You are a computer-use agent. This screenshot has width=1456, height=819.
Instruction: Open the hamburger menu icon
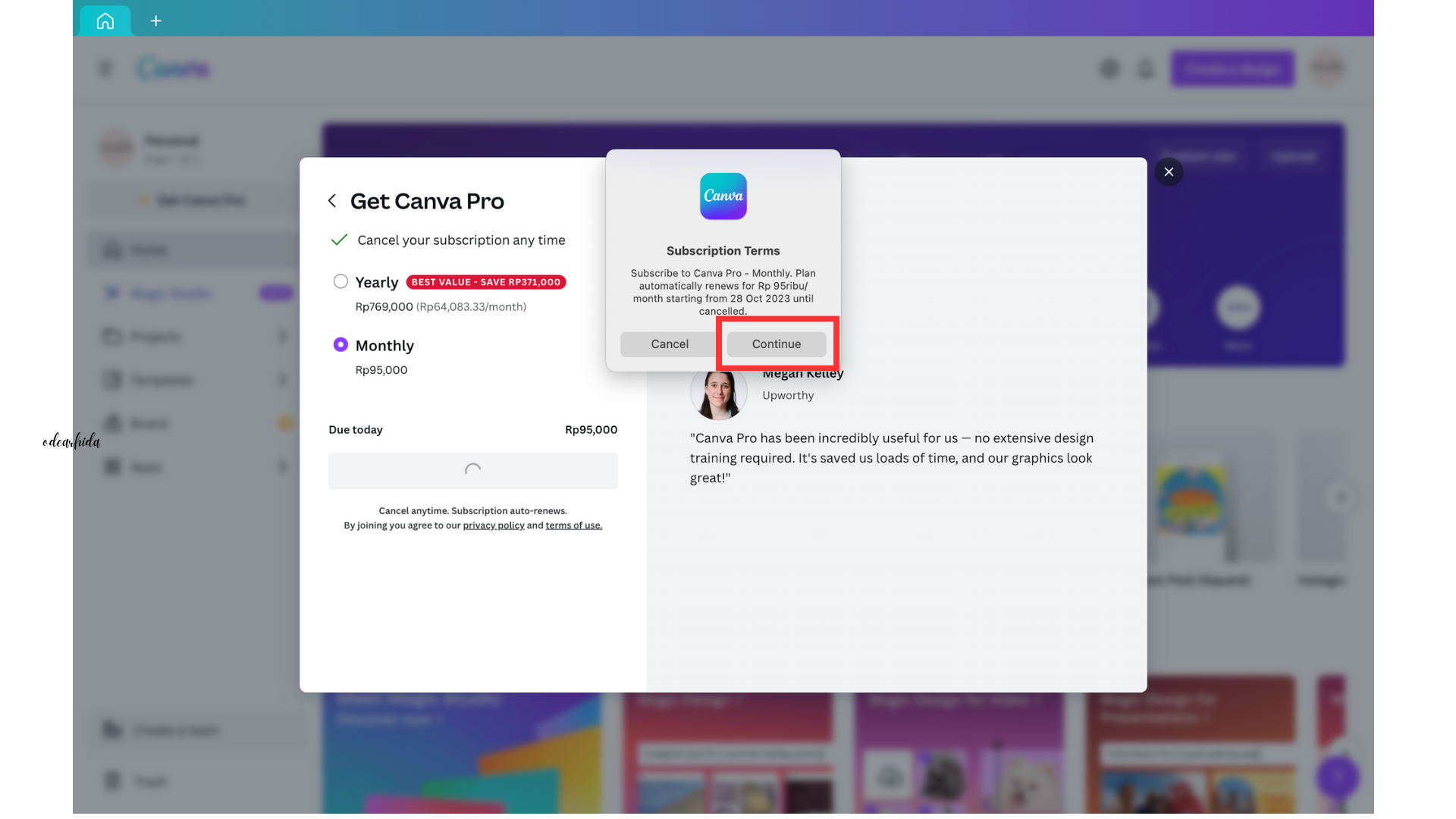tap(105, 69)
